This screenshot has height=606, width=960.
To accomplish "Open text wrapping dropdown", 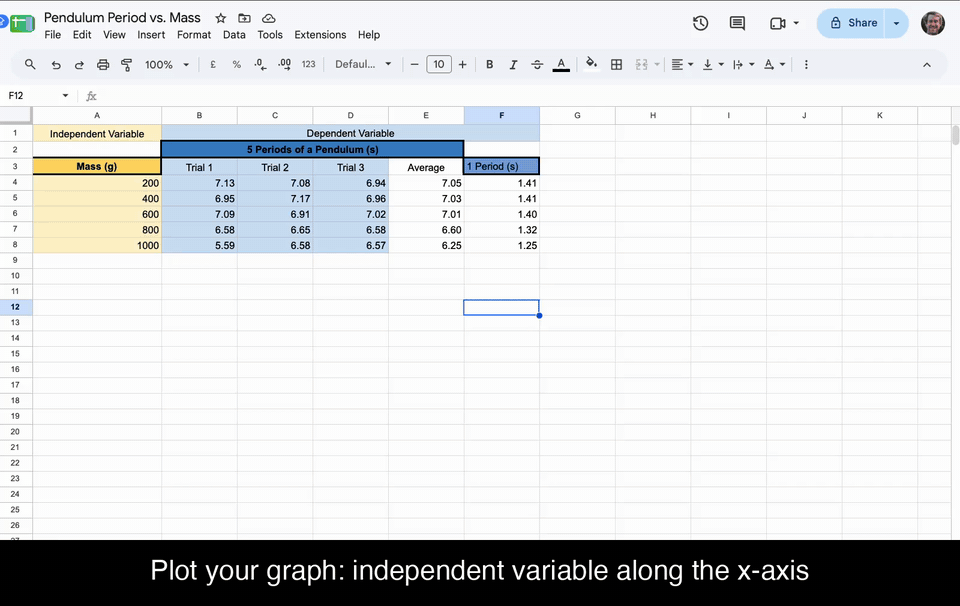I will [x=743, y=64].
